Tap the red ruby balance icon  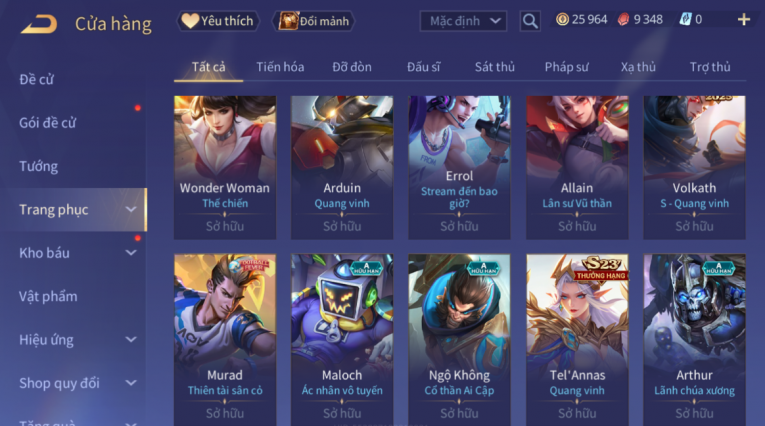coord(623,20)
